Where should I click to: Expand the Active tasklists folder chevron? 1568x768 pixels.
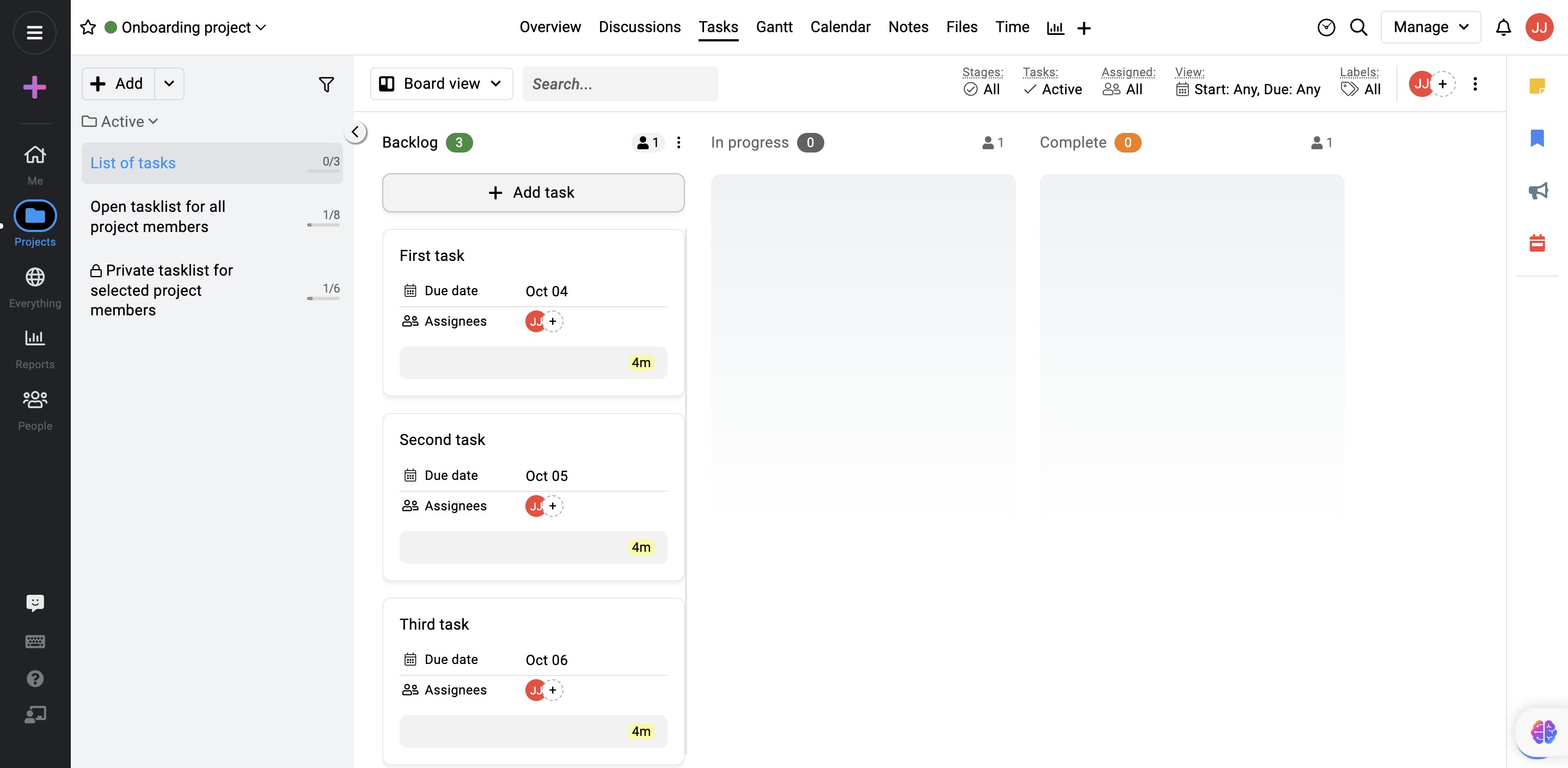154,121
